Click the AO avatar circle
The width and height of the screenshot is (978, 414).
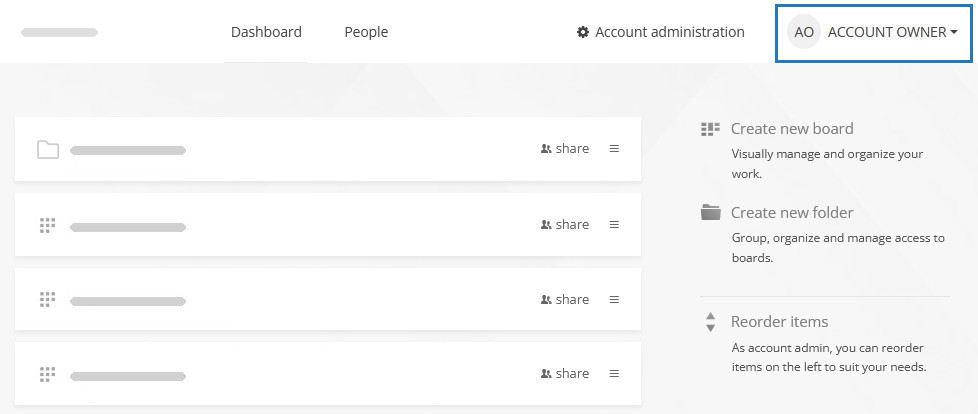[x=803, y=32]
